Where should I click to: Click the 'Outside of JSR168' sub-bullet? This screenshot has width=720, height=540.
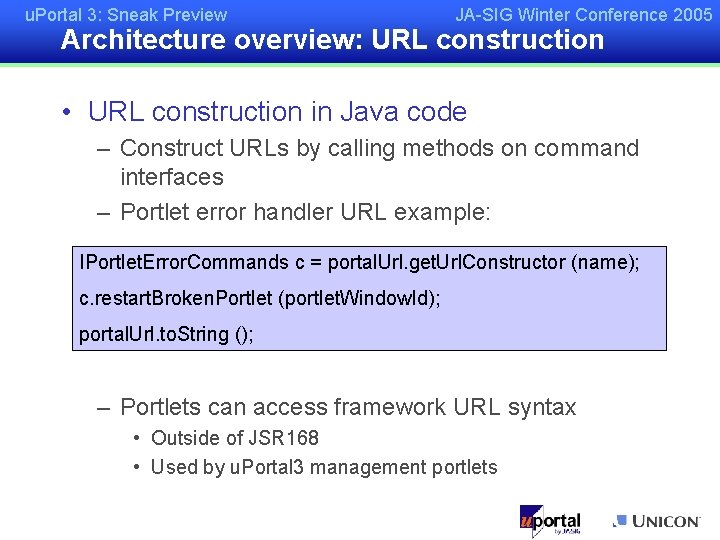(x=235, y=438)
